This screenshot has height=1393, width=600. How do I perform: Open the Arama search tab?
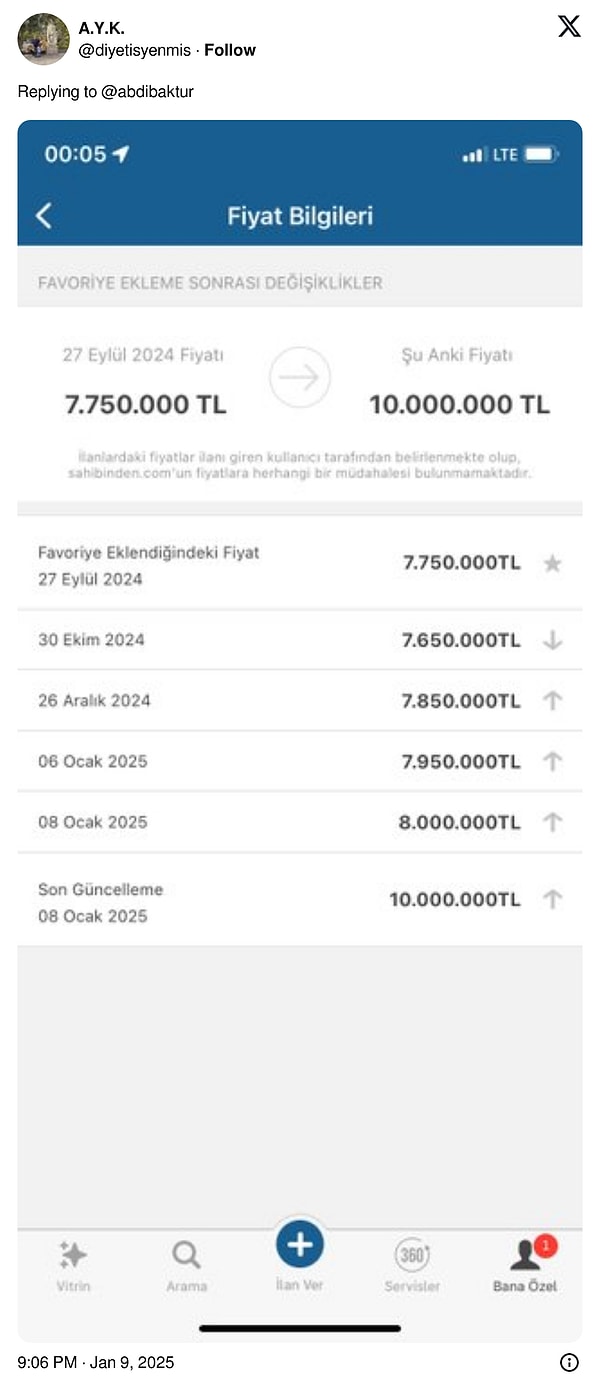[186, 1266]
